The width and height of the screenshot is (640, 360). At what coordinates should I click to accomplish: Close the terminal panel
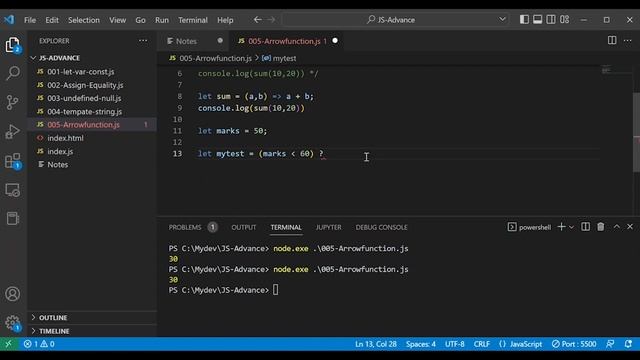(x=630, y=227)
